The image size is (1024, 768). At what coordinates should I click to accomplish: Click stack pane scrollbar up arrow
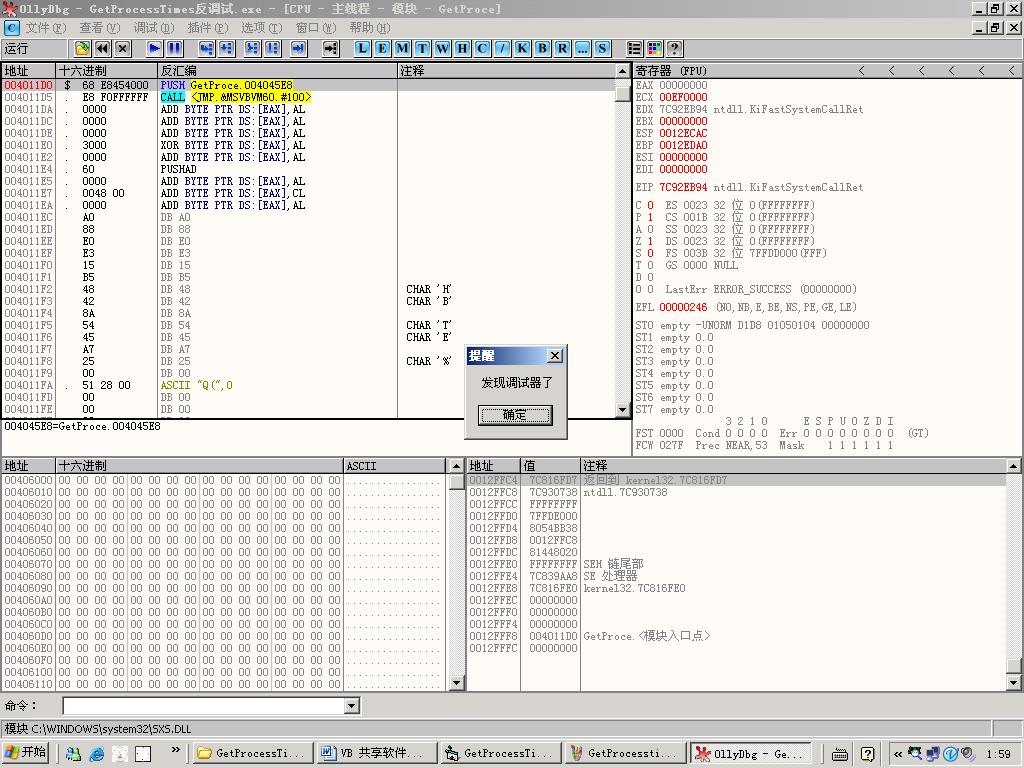pyautogui.click(x=1014, y=466)
